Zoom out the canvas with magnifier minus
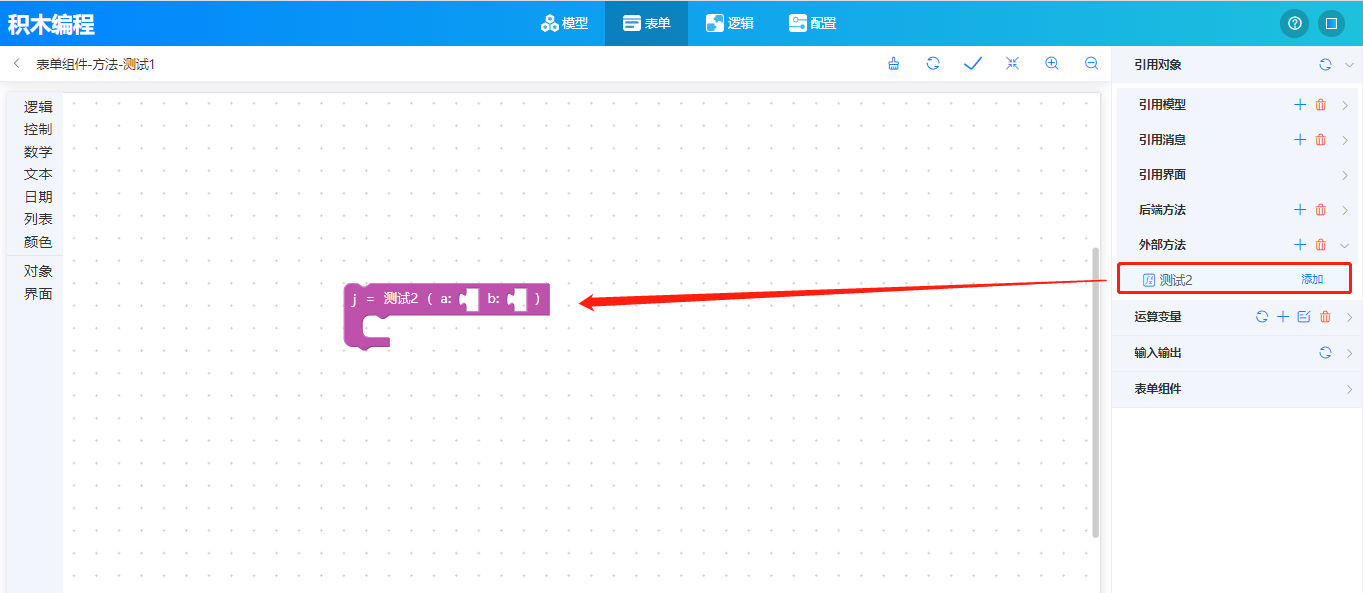The height and width of the screenshot is (593, 1363). (1092, 64)
